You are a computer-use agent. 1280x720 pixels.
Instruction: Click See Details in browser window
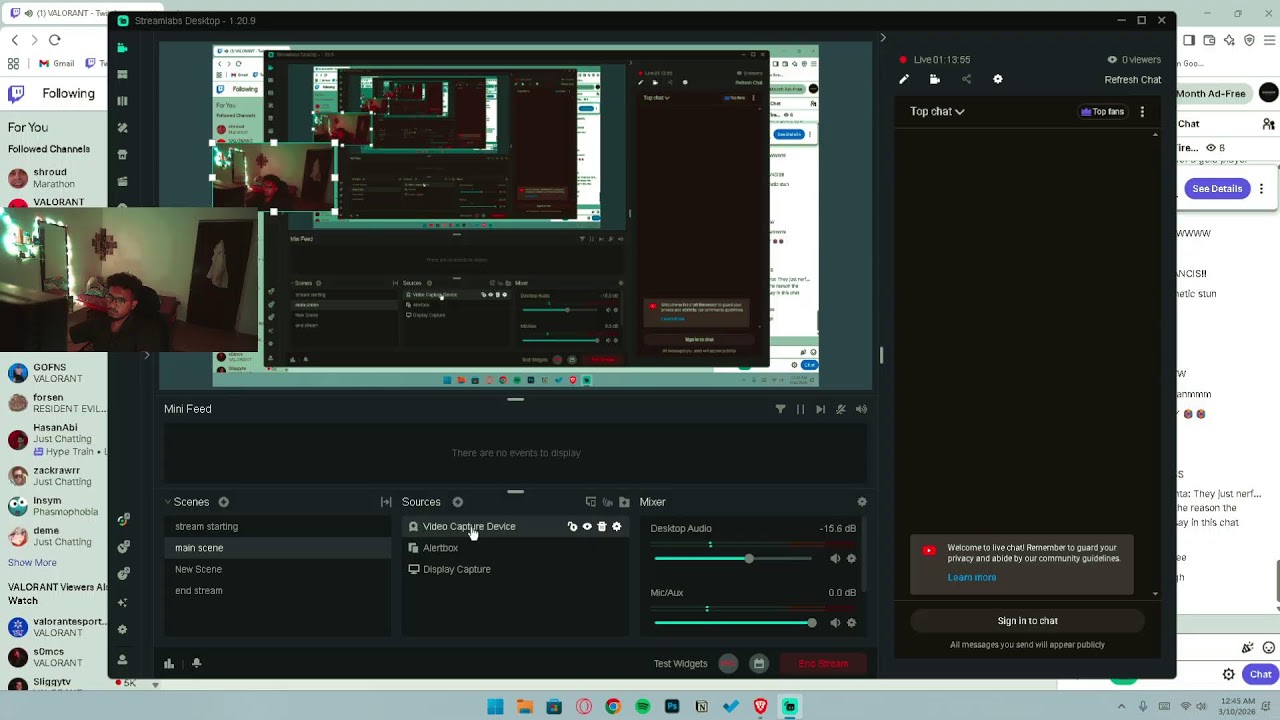[x=1217, y=188]
